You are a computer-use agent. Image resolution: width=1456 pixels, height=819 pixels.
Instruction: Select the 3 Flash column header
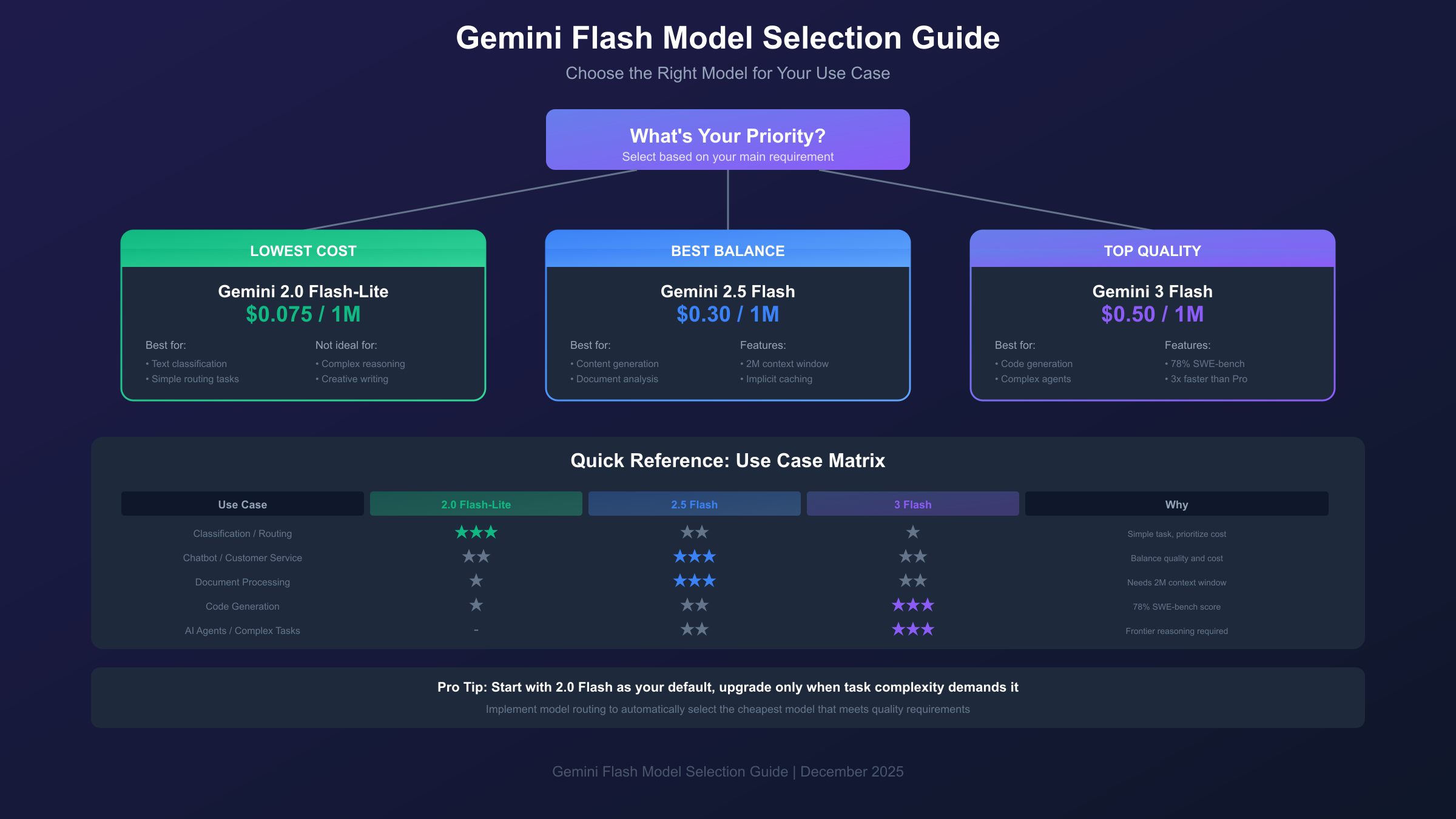913,504
